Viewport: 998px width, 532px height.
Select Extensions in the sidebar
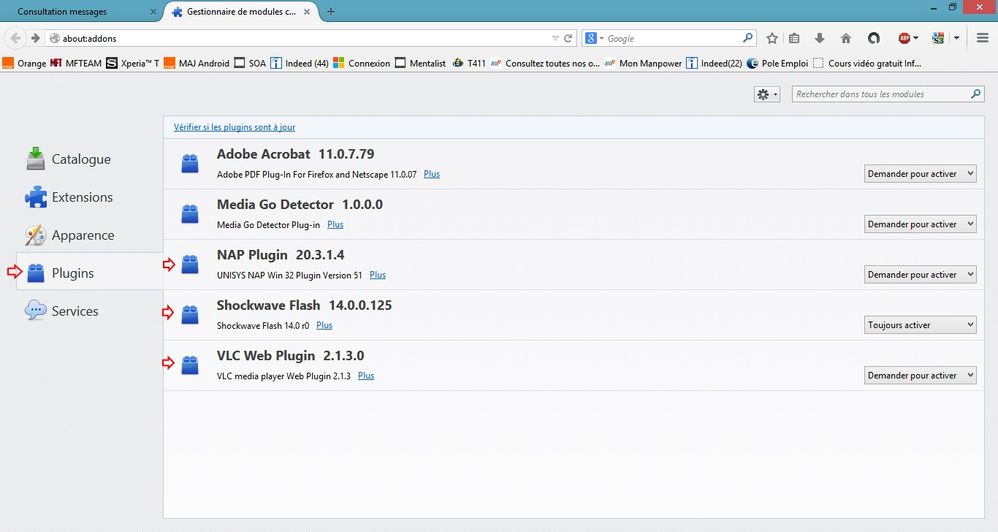82,197
